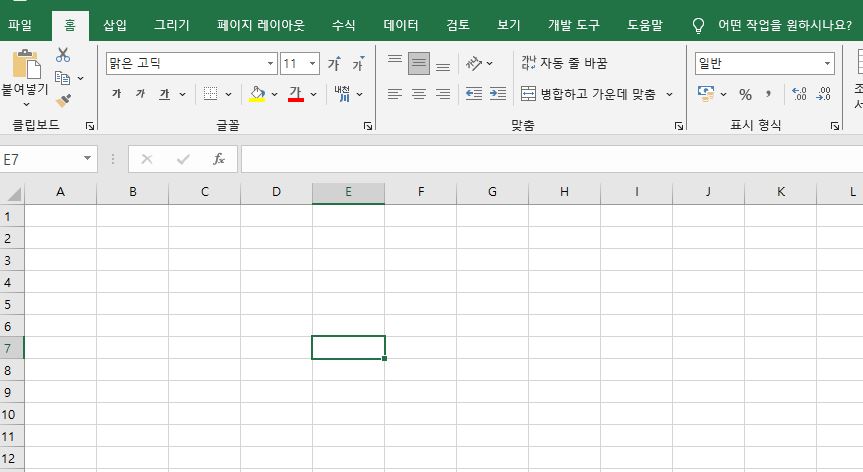Click the select-all corner triangle

(13, 194)
